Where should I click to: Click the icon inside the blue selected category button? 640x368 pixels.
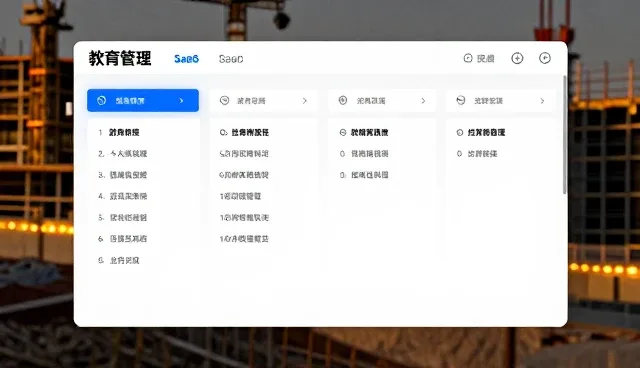click(x=102, y=100)
